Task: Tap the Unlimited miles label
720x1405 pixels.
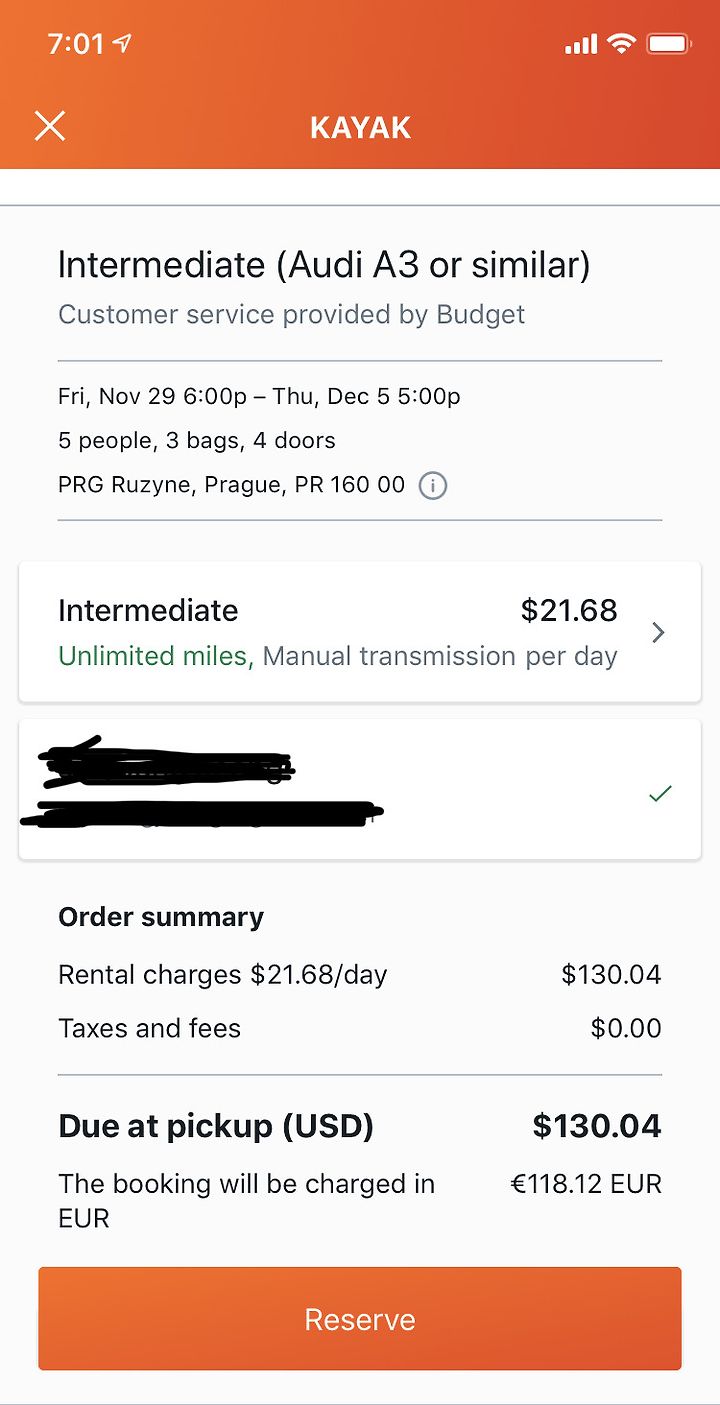Action: click(x=153, y=656)
